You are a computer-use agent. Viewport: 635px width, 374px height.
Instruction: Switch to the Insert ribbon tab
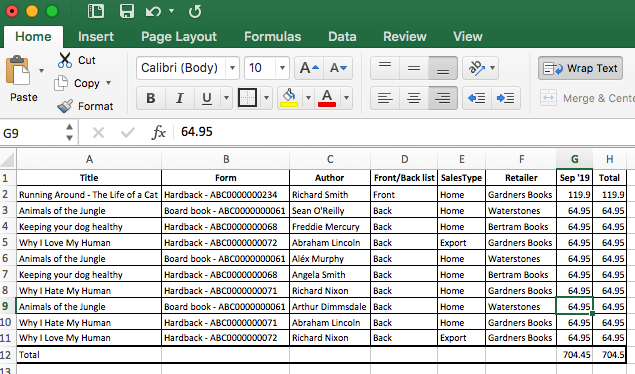[96, 36]
